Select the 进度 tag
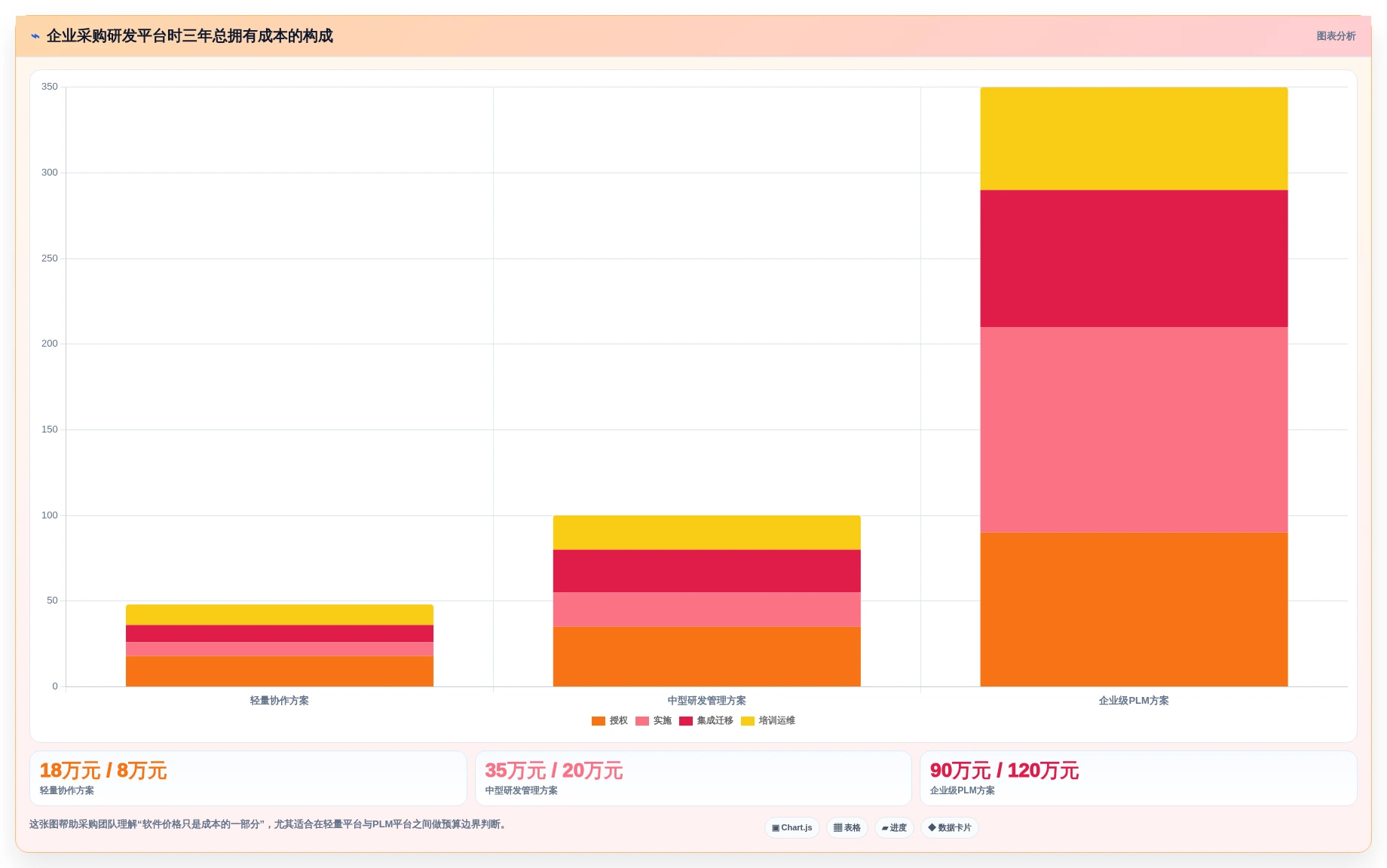The height and width of the screenshot is (868, 1387). (894, 827)
